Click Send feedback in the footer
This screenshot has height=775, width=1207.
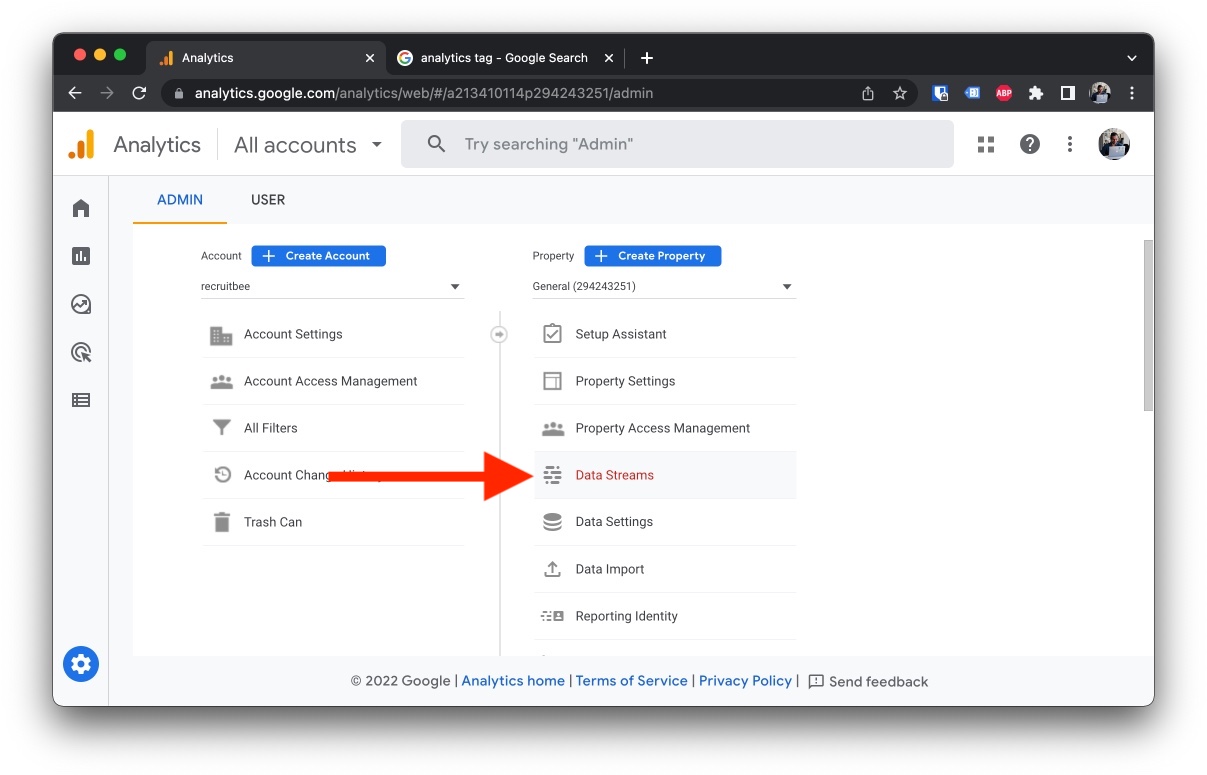coord(878,681)
